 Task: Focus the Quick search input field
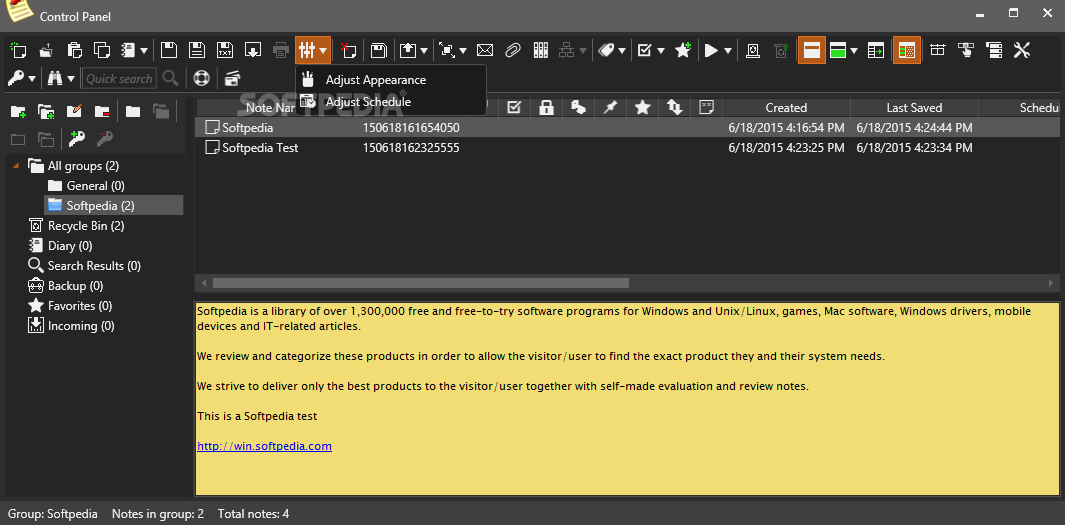point(120,79)
